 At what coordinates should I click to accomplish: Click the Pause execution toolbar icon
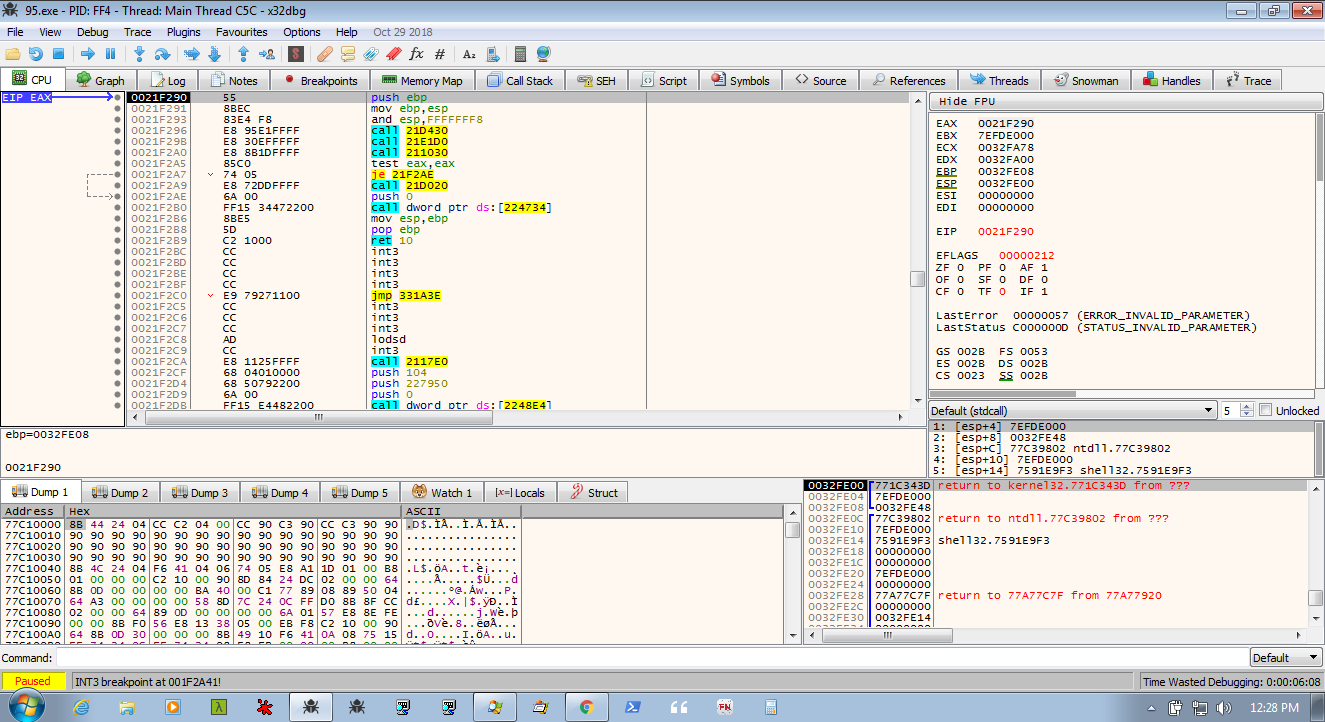tap(110, 54)
